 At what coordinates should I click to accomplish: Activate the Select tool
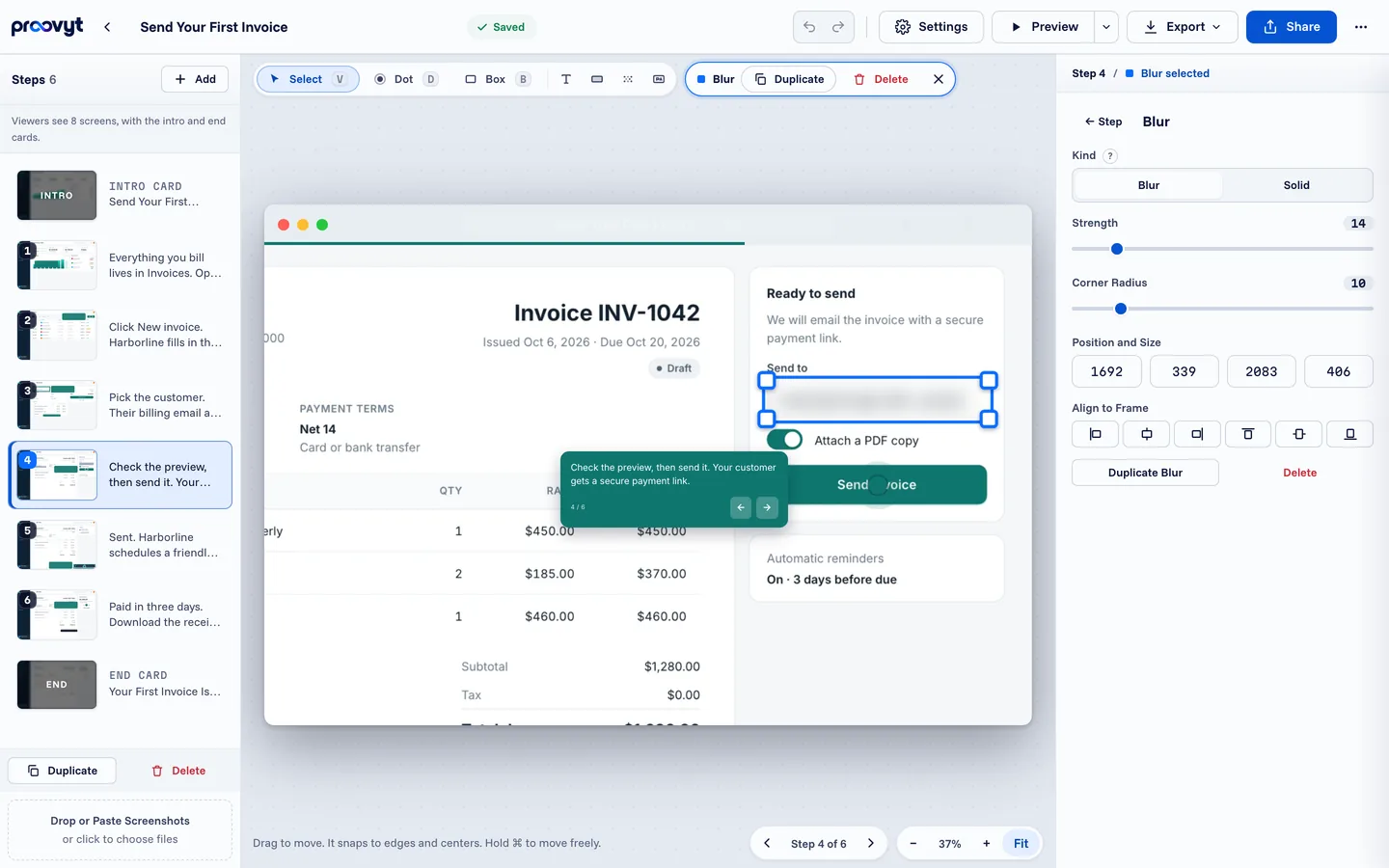pos(308,79)
